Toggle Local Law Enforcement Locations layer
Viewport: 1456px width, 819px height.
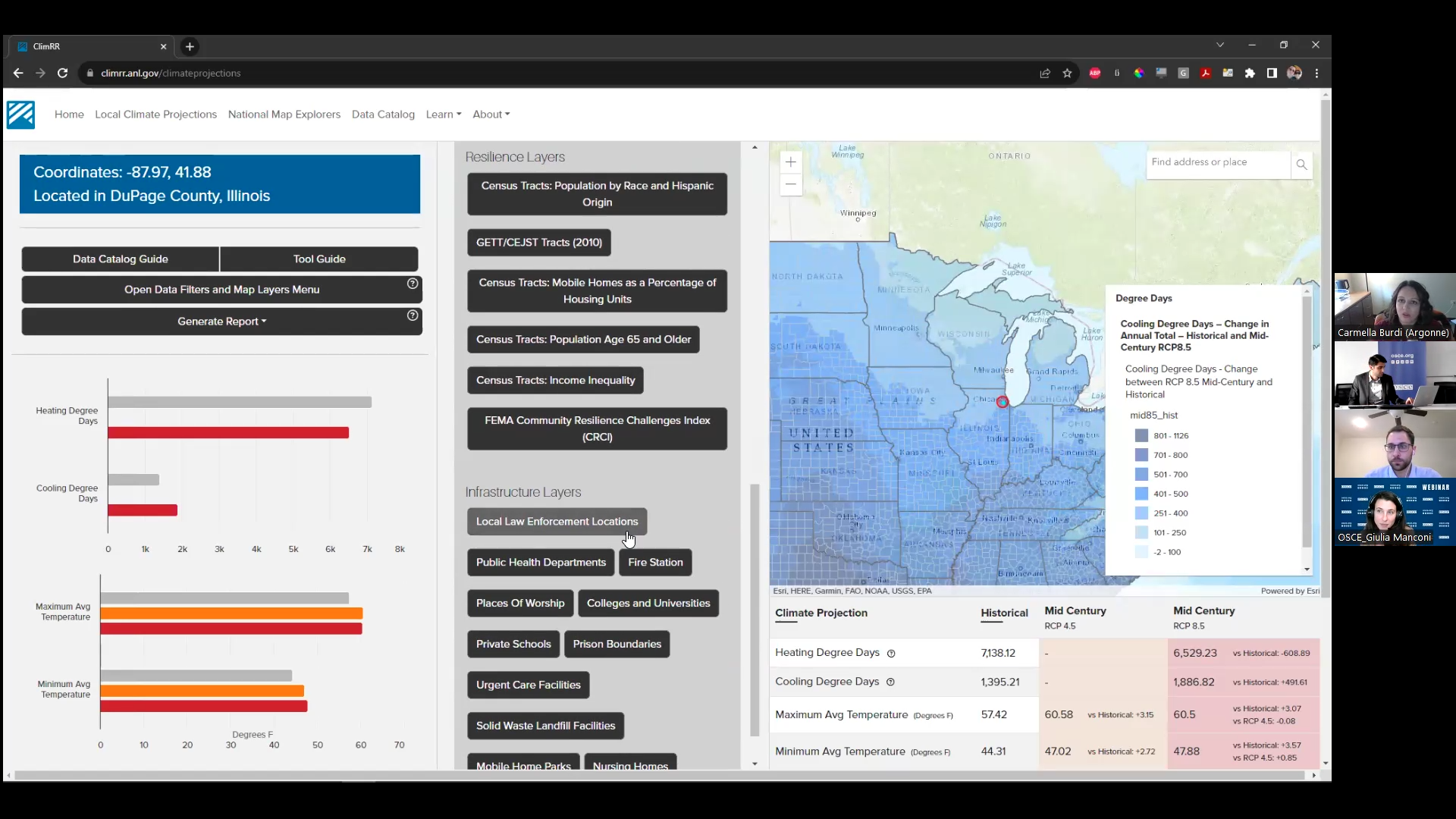557,522
